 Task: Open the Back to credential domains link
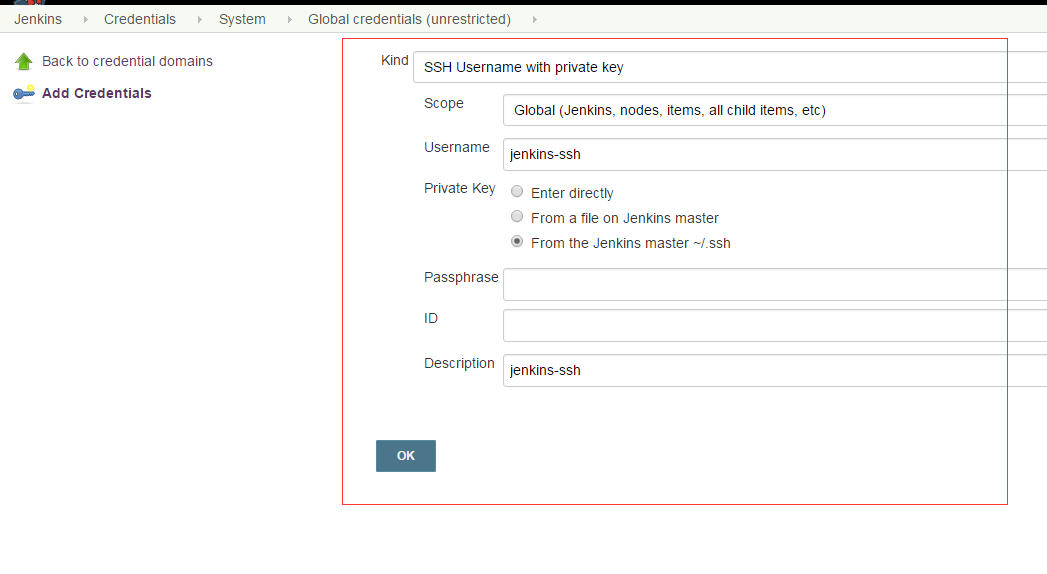[x=127, y=61]
